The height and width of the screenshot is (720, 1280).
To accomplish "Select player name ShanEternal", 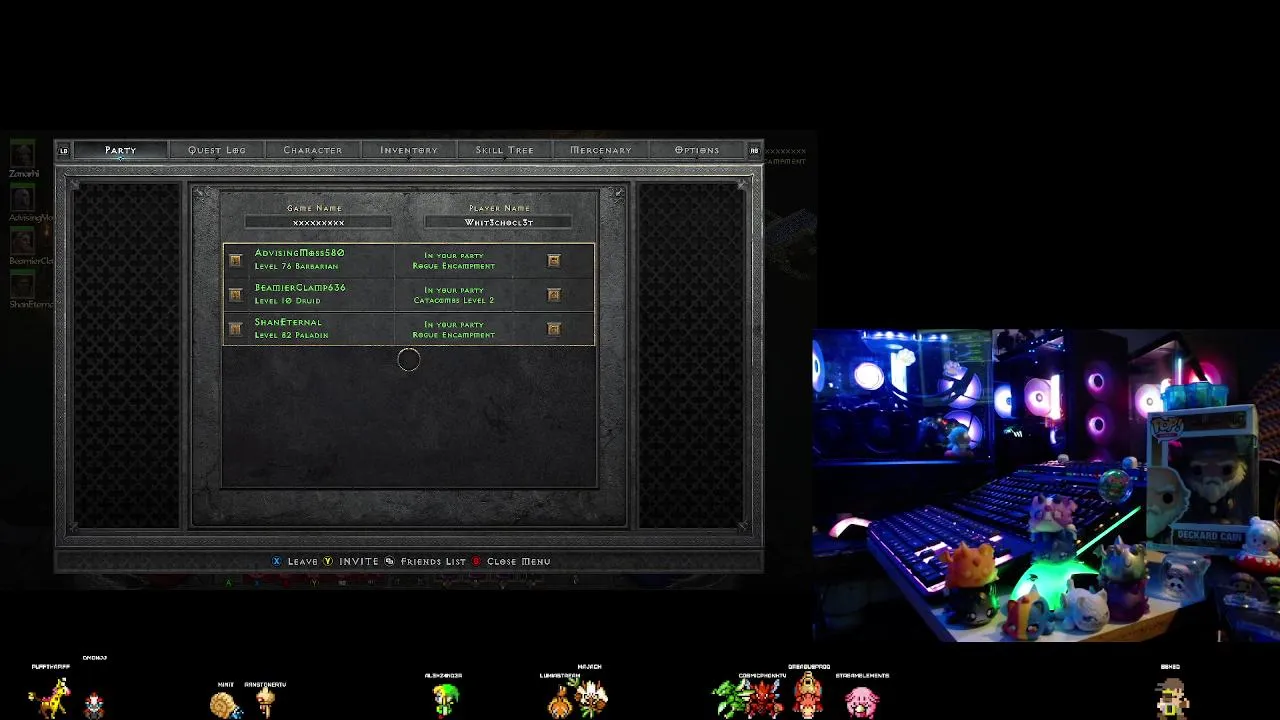I will pos(288,322).
